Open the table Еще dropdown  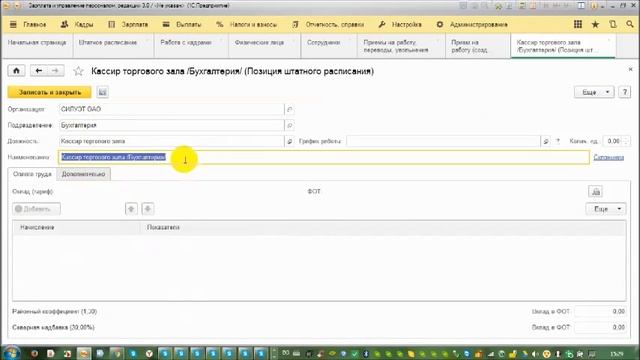(x=606, y=209)
